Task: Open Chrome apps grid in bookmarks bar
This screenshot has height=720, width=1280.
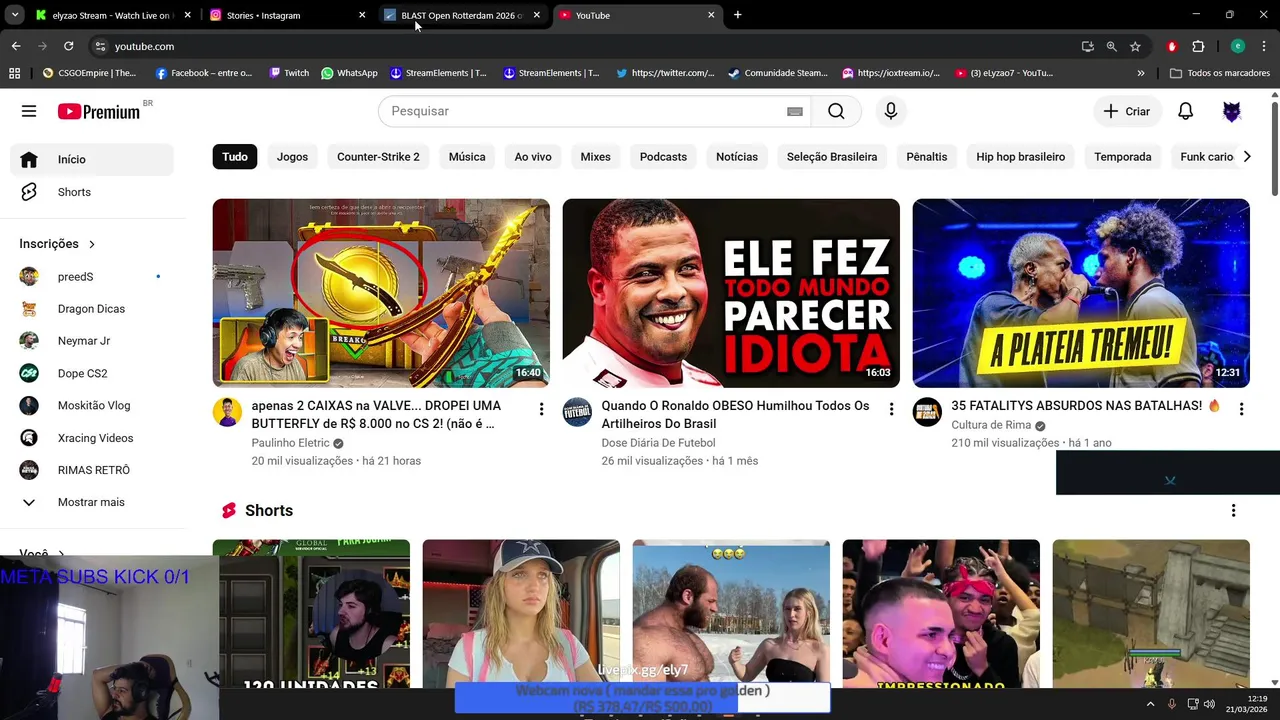Action: 14,73
